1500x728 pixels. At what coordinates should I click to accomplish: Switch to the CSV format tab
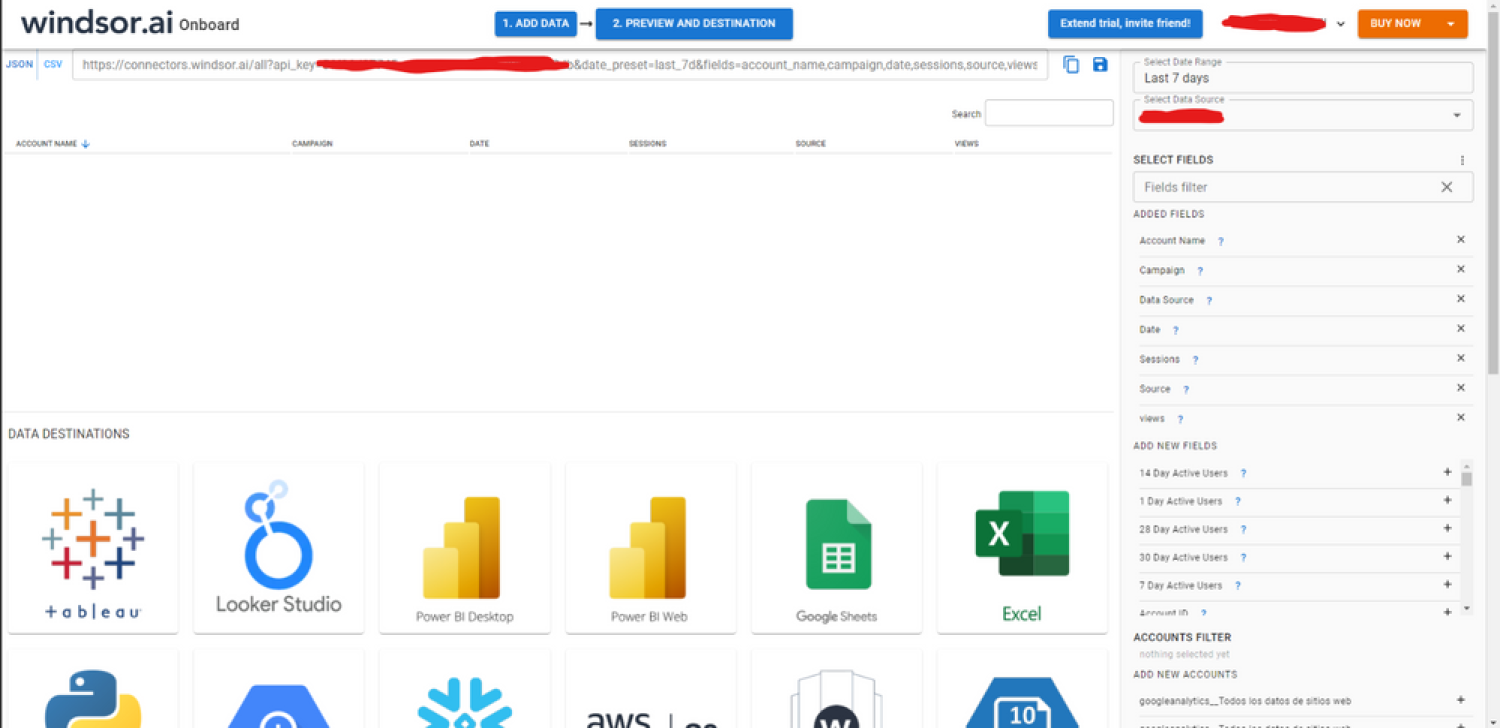tap(53, 64)
